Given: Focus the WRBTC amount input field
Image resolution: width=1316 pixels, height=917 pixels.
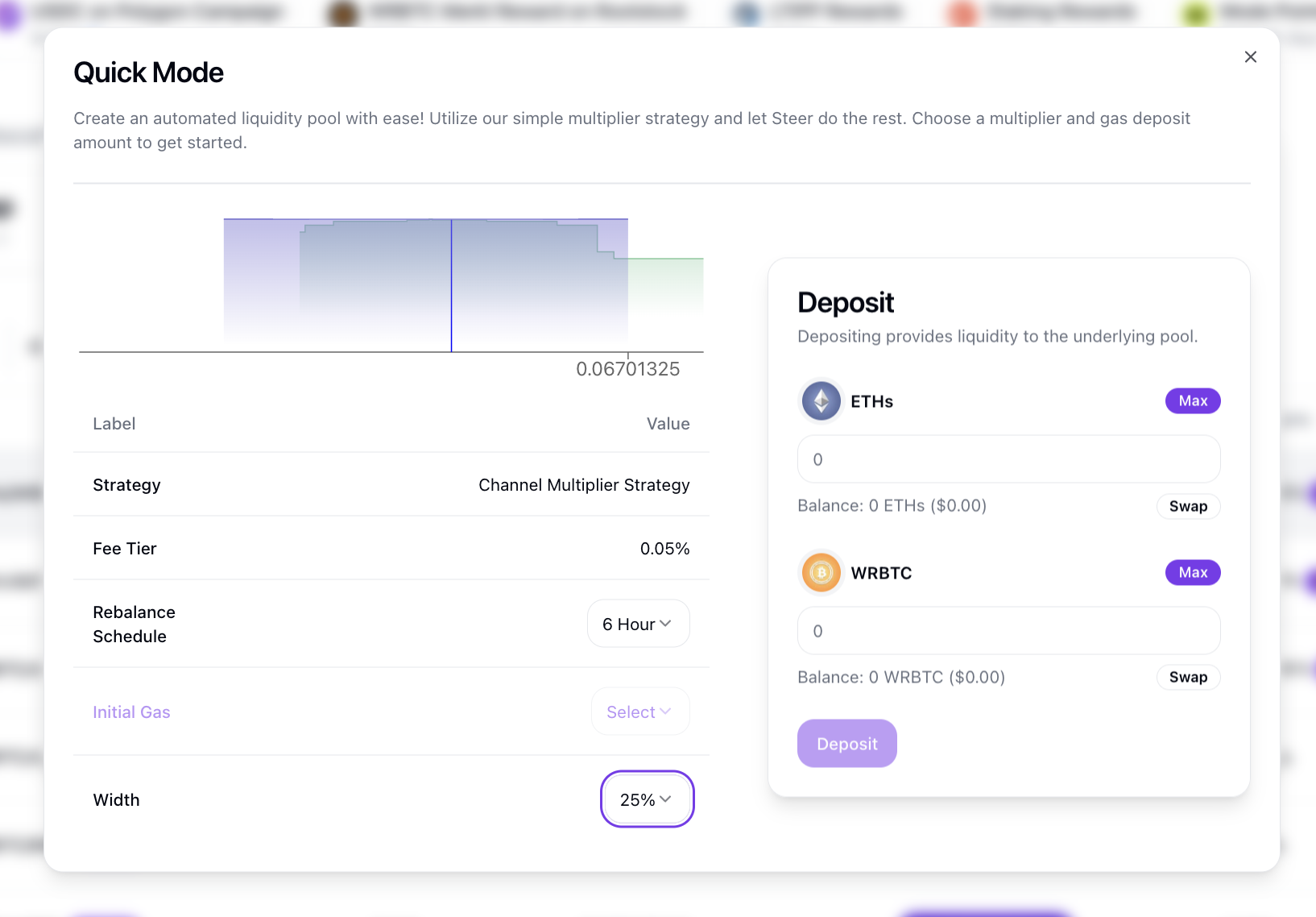Looking at the screenshot, I should click(x=1008, y=631).
